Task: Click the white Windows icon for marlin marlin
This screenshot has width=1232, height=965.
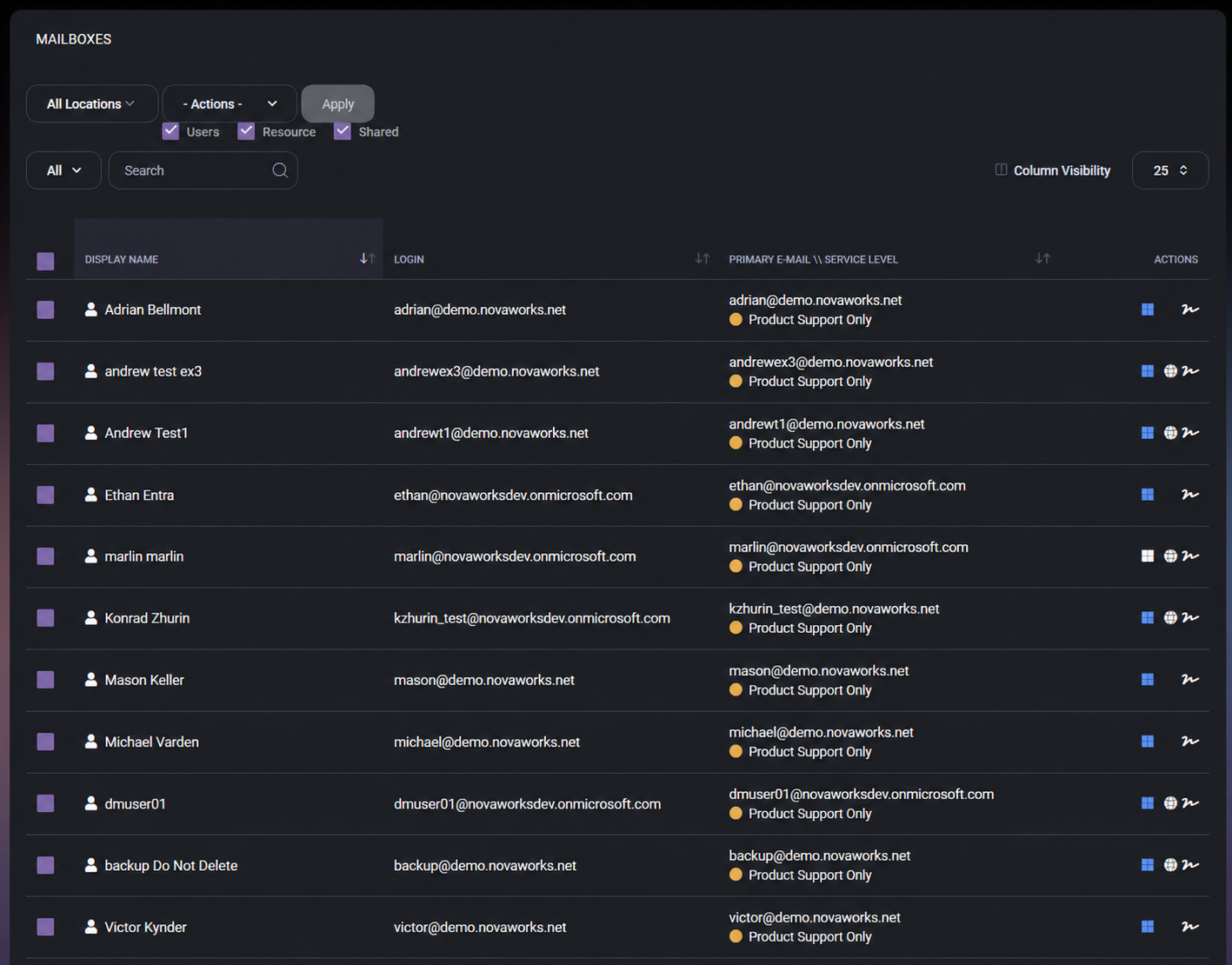Action: [1148, 556]
